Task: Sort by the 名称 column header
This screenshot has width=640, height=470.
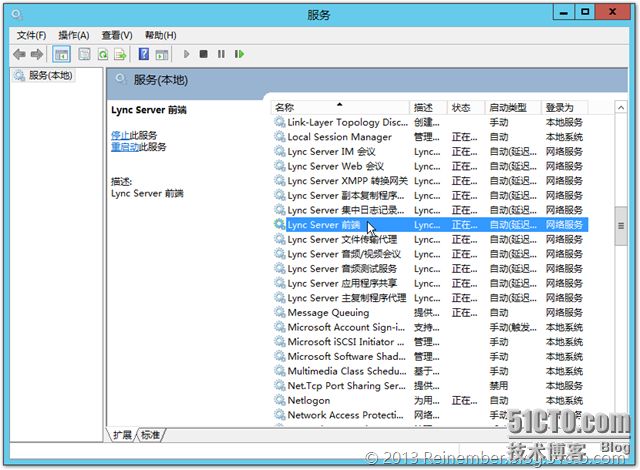Action: point(340,108)
